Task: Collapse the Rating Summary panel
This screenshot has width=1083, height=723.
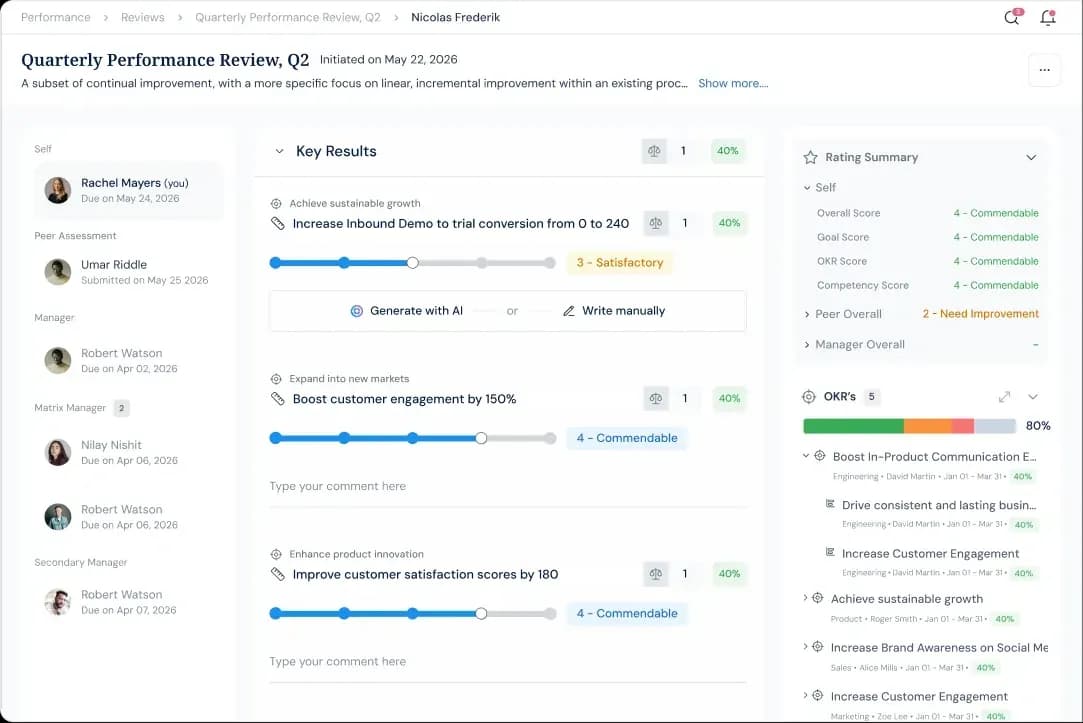Action: (1031, 157)
